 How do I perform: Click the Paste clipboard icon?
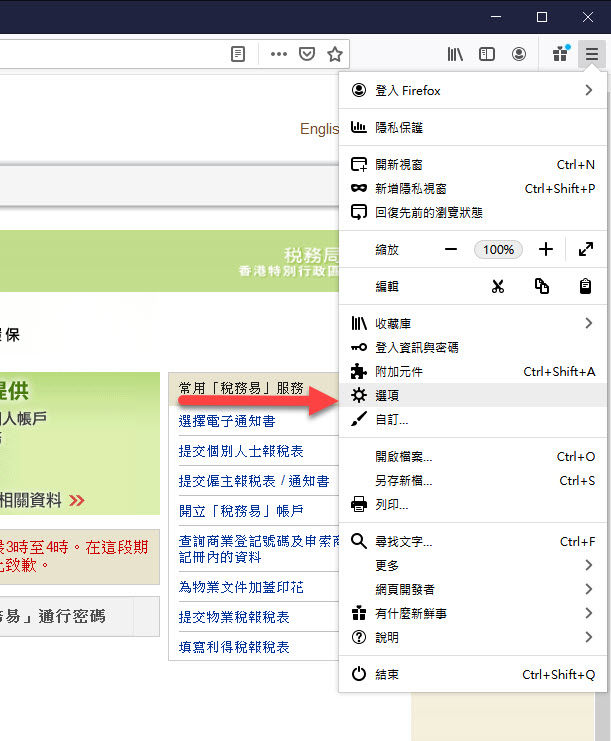[585, 286]
